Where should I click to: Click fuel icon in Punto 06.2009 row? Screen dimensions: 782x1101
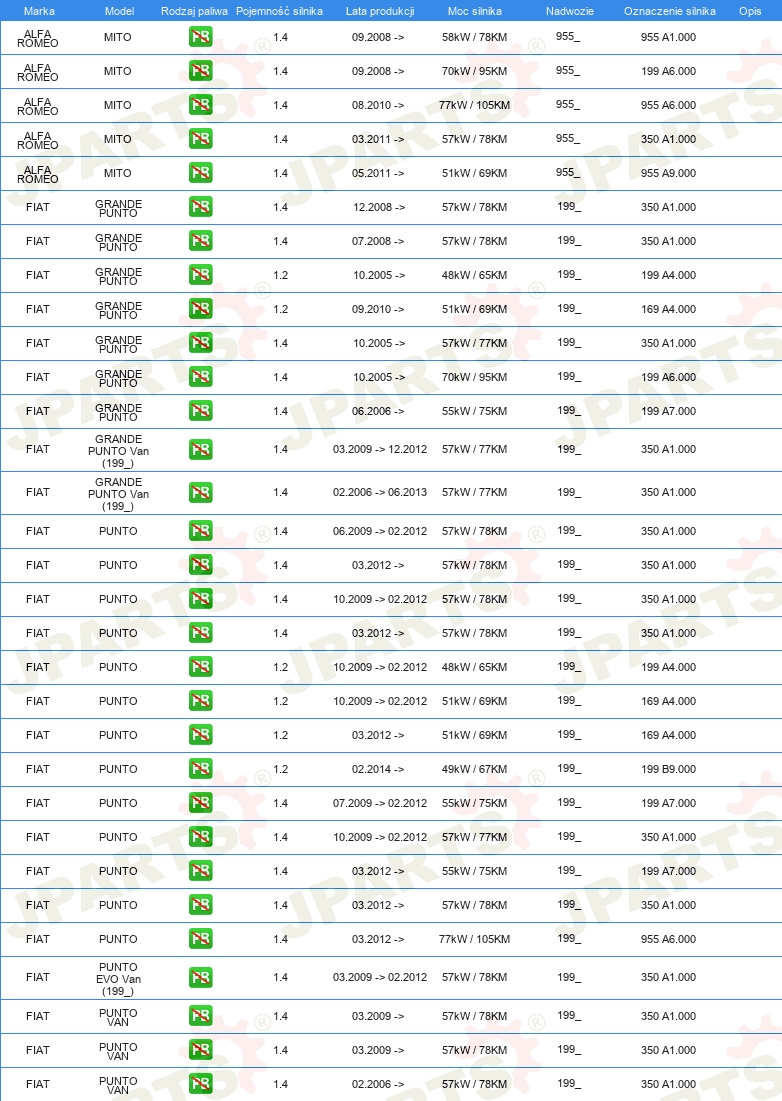click(x=201, y=531)
